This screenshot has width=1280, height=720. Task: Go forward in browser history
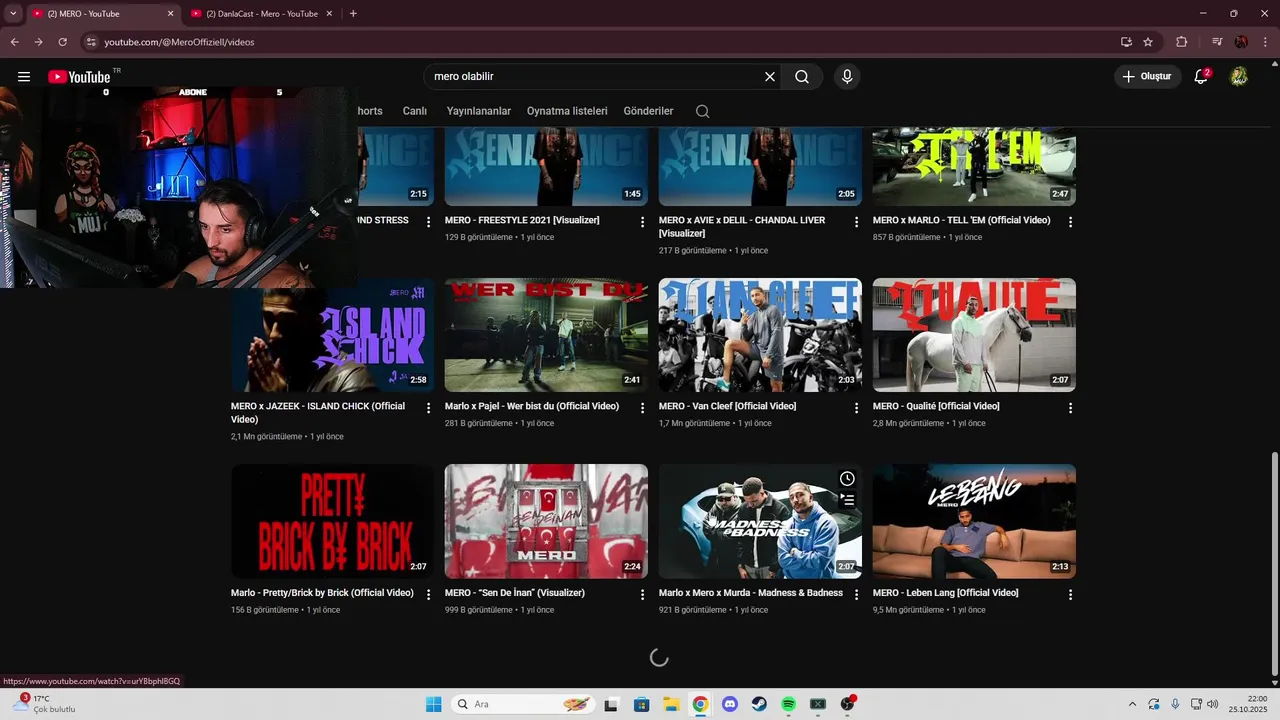coord(38,42)
